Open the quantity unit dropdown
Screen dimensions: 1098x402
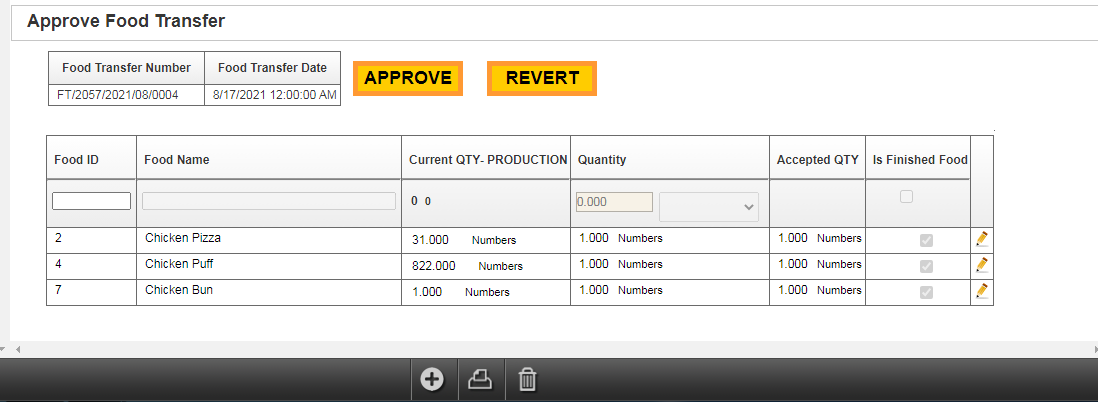click(x=709, y=206)
